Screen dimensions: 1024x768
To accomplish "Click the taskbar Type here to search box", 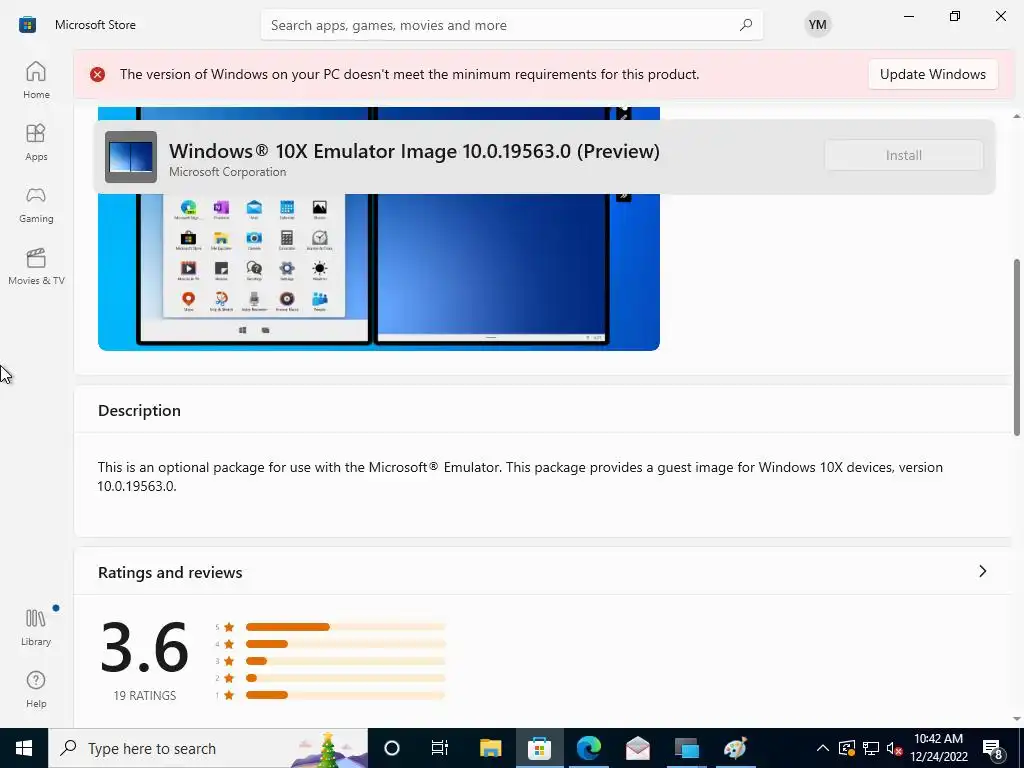I will (x=208, y=748).
